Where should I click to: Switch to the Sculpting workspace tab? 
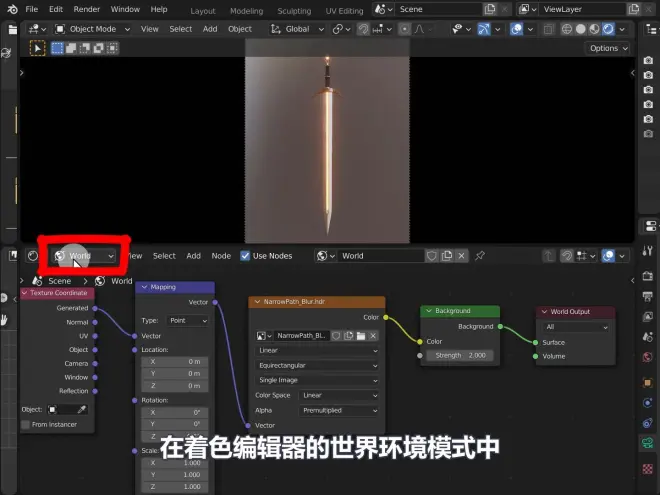coord(294,11)
